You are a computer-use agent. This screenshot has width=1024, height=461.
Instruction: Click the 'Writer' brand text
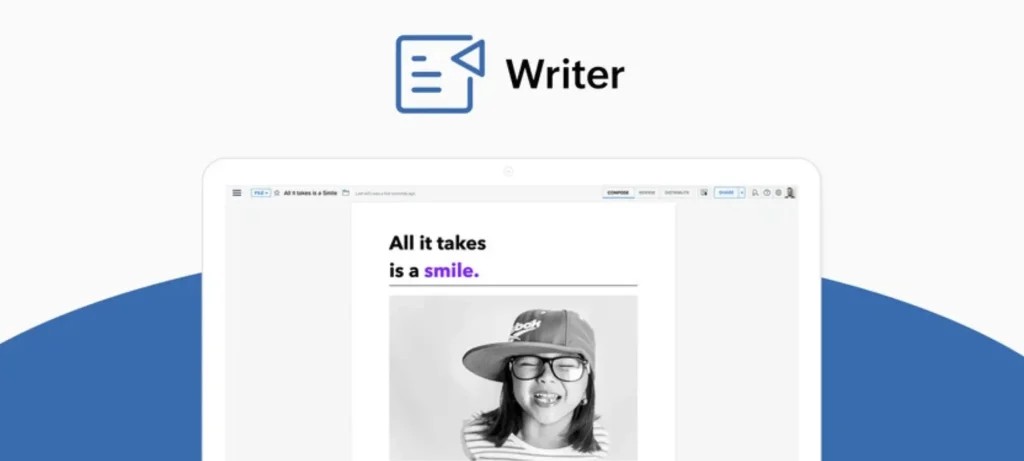point(565,74)
